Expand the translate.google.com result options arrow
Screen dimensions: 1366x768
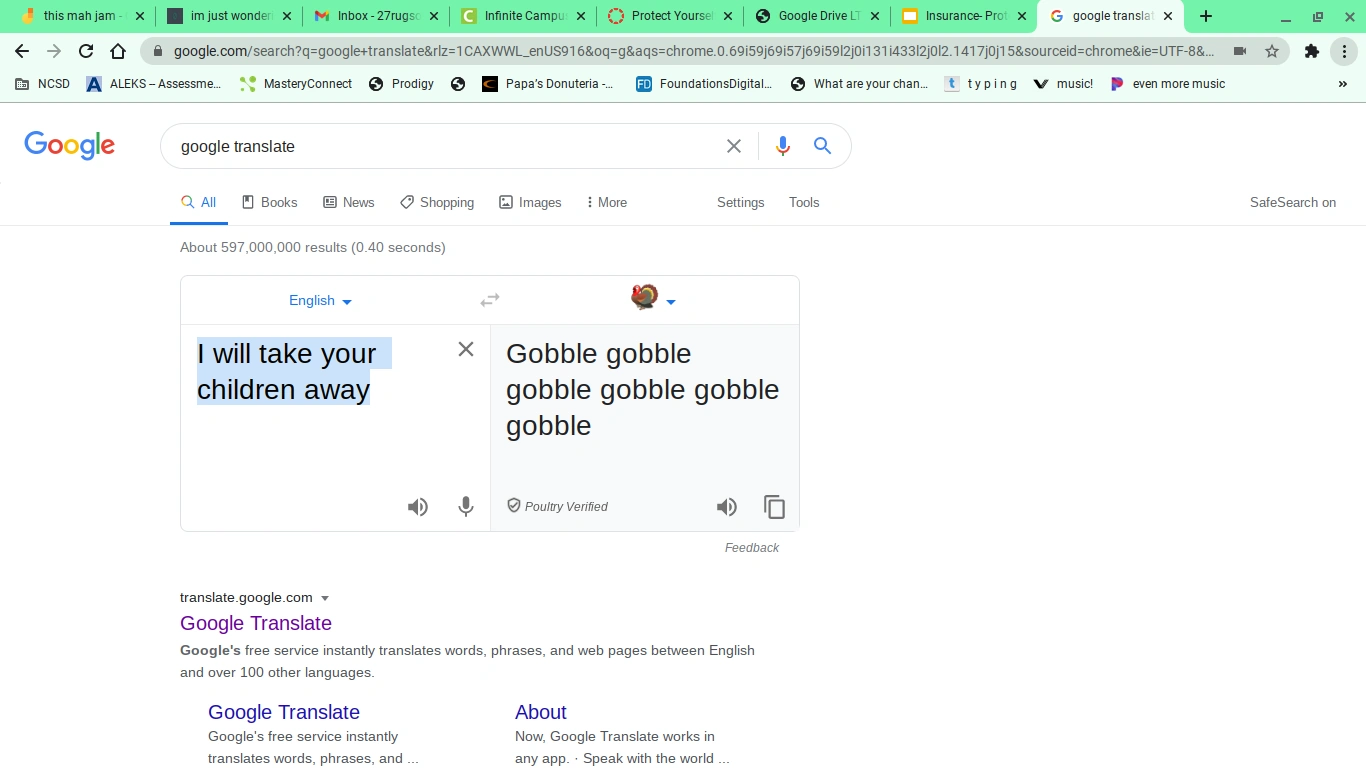325,597
